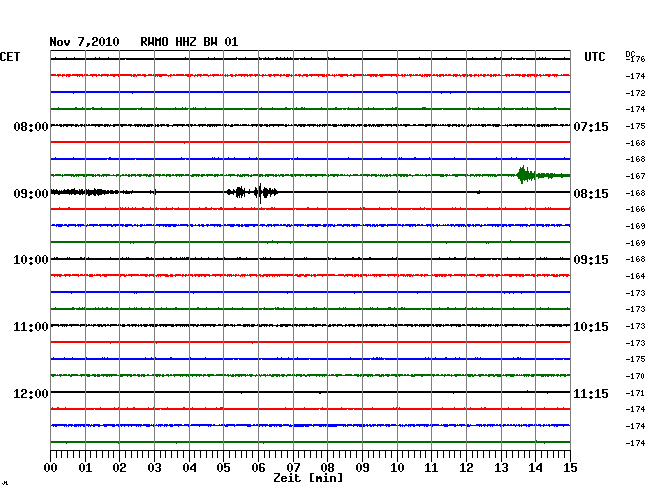Screen dimensions: 650x494
Task: Select minute tick label '10' on x-axis
Action: click(x=397, y=468)
